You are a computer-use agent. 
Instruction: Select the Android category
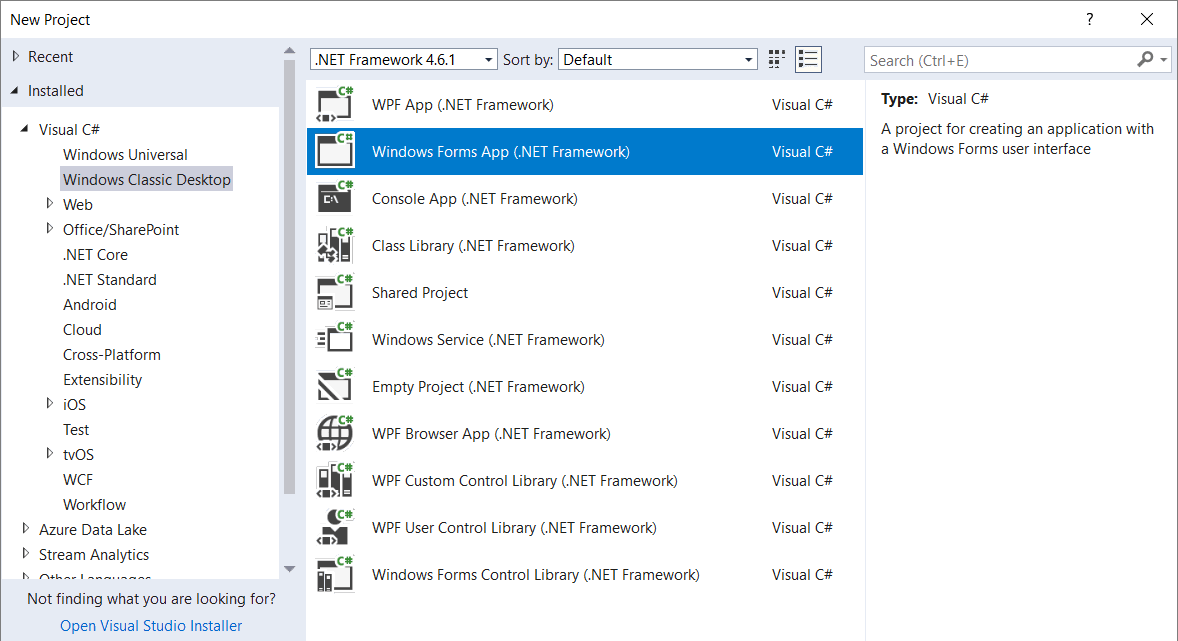(89, 304)
